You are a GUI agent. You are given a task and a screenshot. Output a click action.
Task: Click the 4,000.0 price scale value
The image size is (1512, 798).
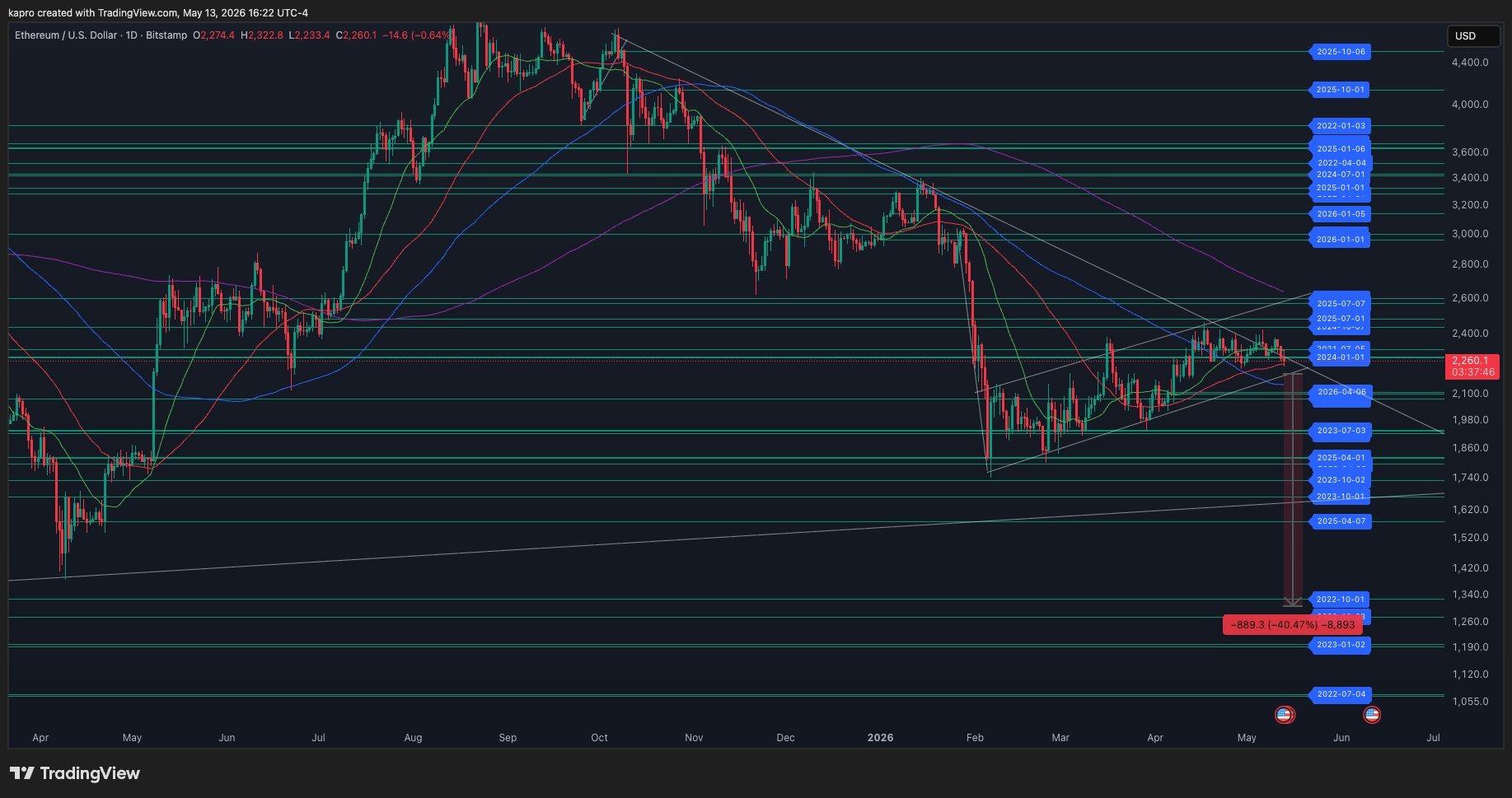(x=1470, y=105)
